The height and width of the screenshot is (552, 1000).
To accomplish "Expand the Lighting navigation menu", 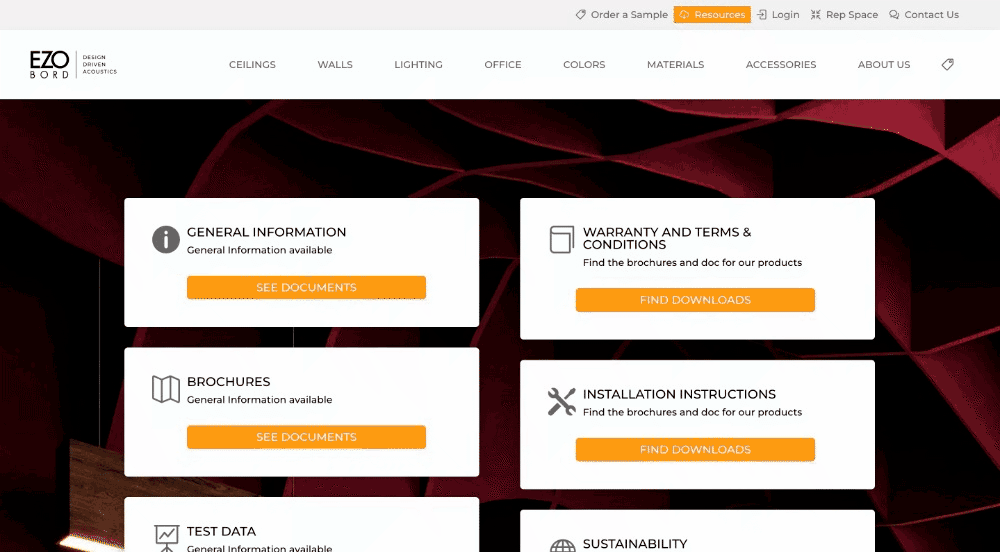I will 418,65.
